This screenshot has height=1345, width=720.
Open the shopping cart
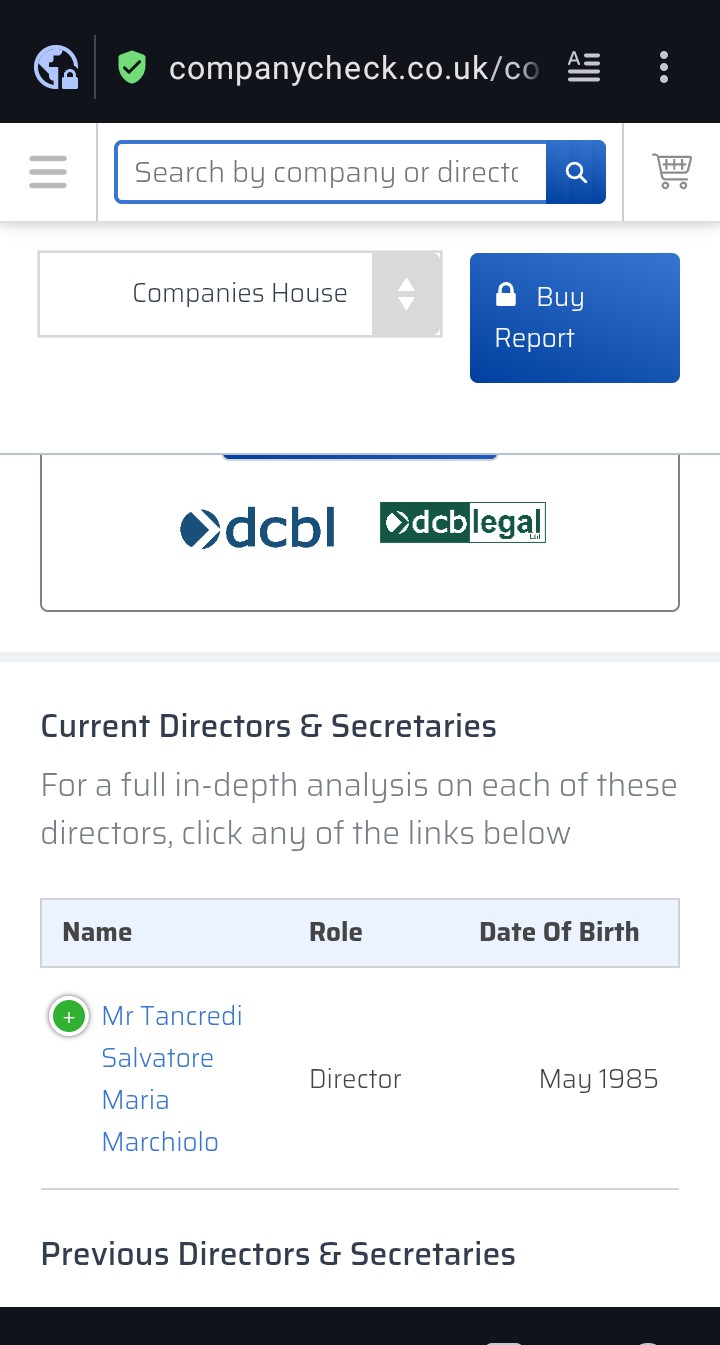(672, 171)
